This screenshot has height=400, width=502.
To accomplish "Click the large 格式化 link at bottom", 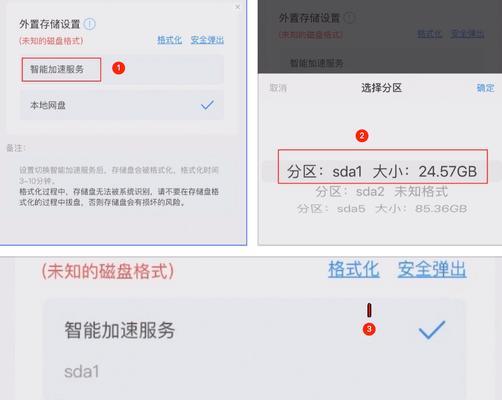I will 354,269.
